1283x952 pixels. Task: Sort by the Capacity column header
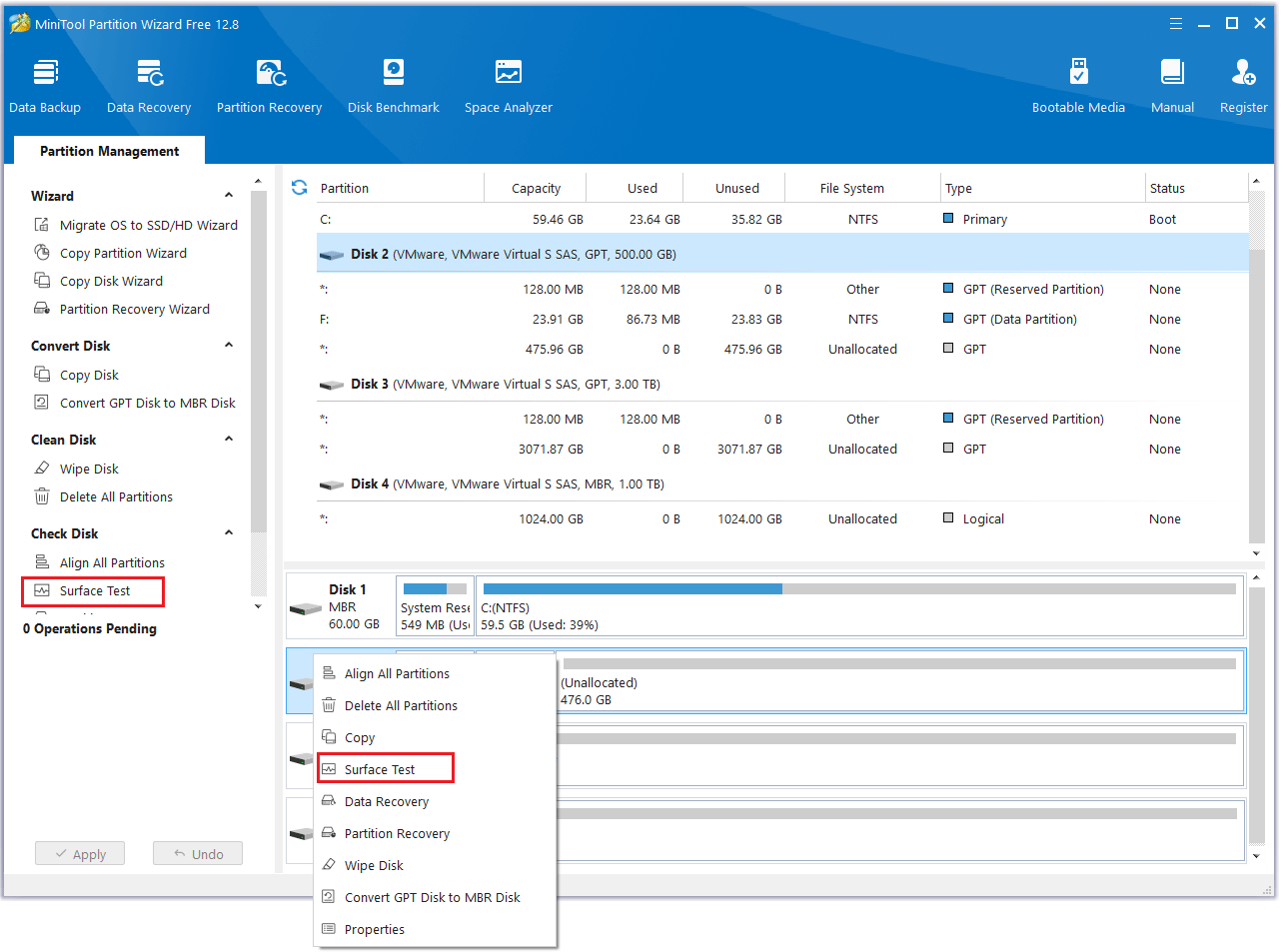click(536, 188)
